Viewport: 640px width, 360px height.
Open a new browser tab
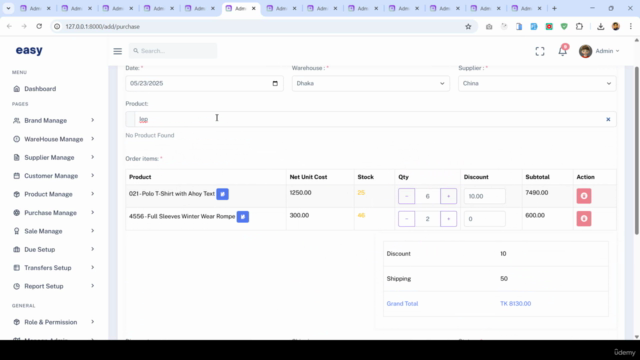[554, 8]
